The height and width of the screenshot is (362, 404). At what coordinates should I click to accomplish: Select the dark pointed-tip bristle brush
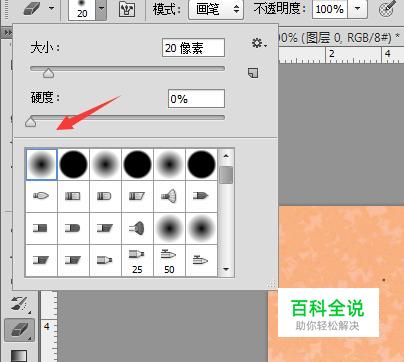point(201,196)
